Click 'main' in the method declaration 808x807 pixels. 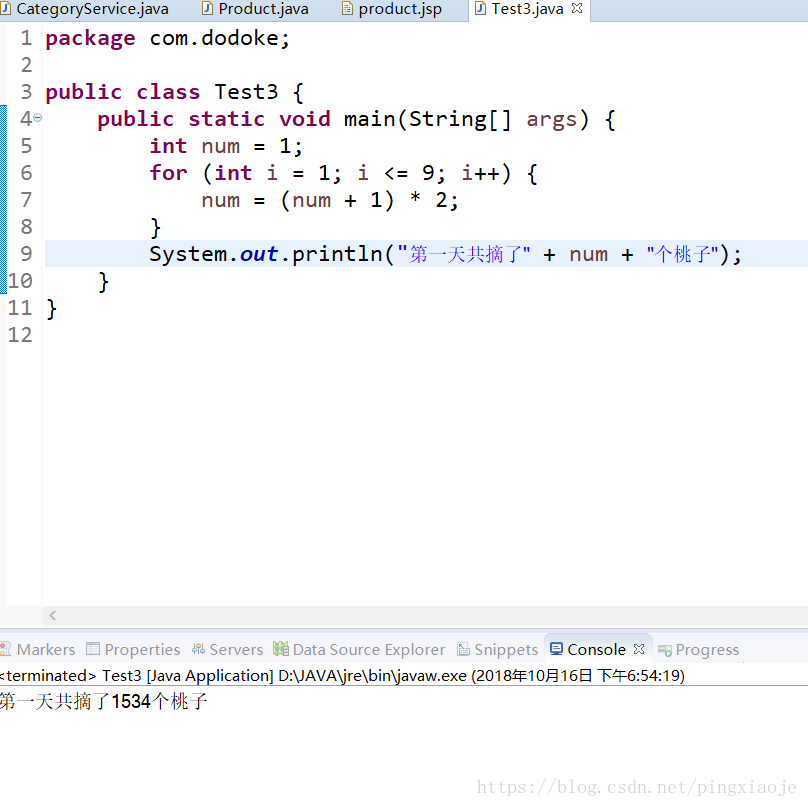click(368, 119)
